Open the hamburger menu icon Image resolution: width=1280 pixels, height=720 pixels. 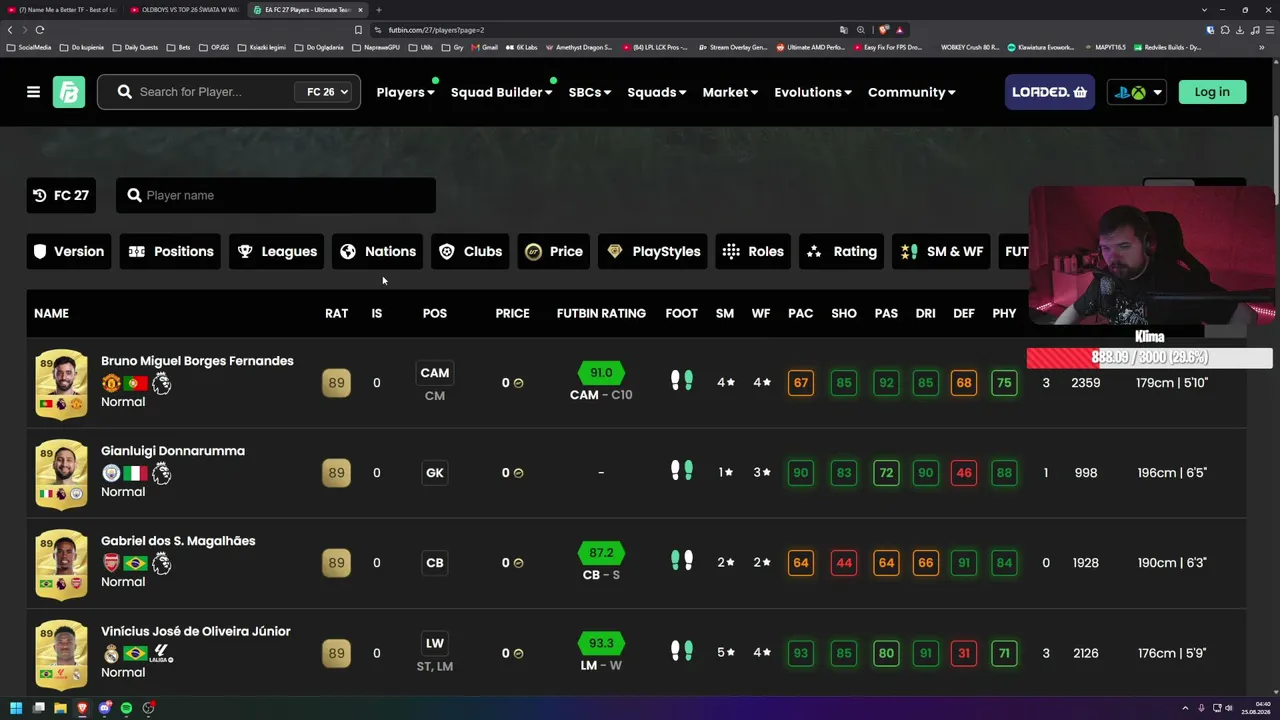click(33, 92)
